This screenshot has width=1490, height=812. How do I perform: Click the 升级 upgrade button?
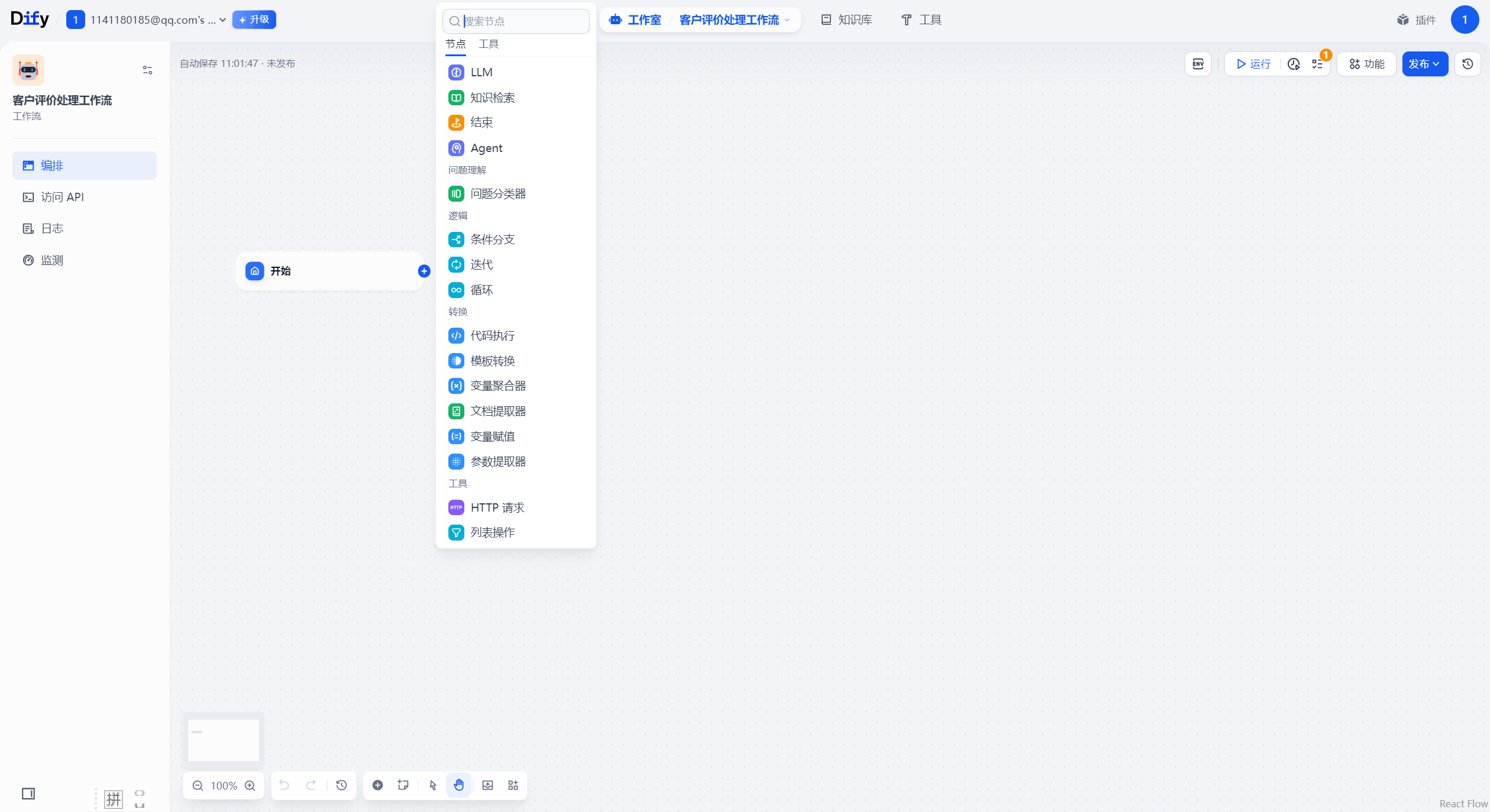click(254, 20)
